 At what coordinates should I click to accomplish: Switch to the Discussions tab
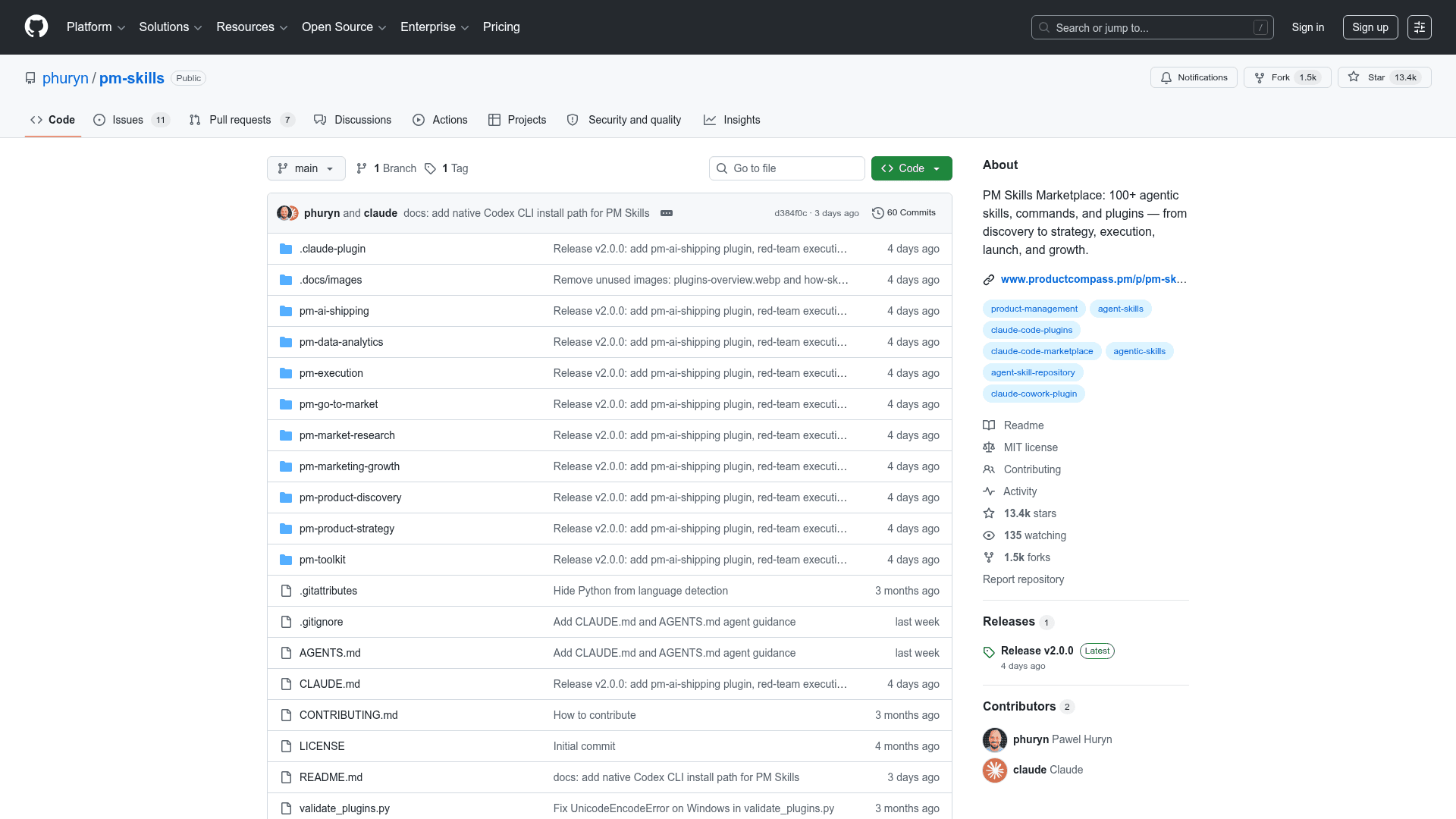point(353,120)
